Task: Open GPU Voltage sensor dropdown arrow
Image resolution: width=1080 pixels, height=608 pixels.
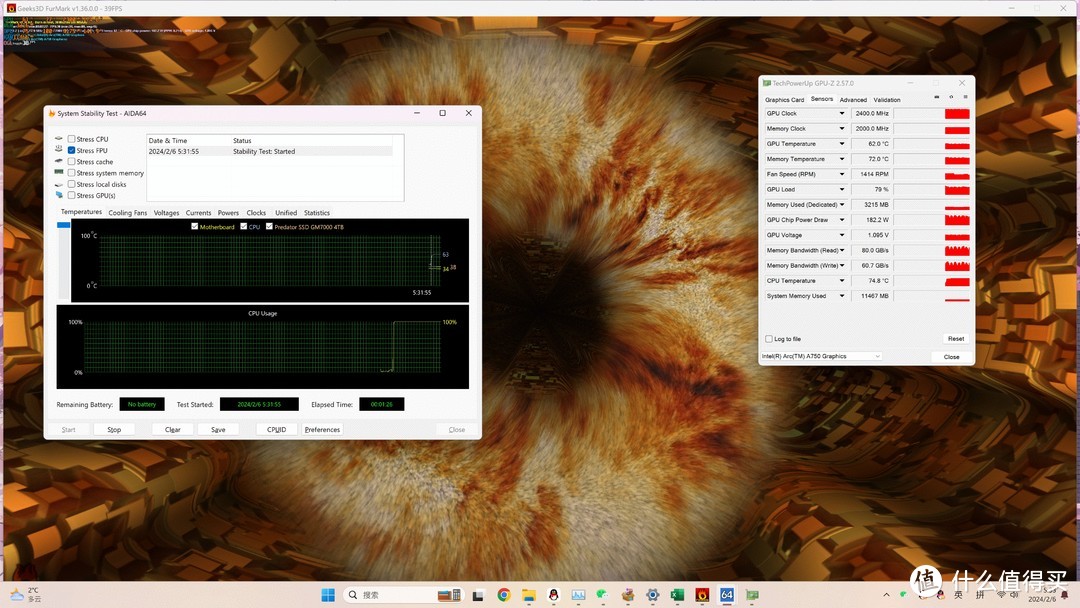Action: click(x=842, y=235)
